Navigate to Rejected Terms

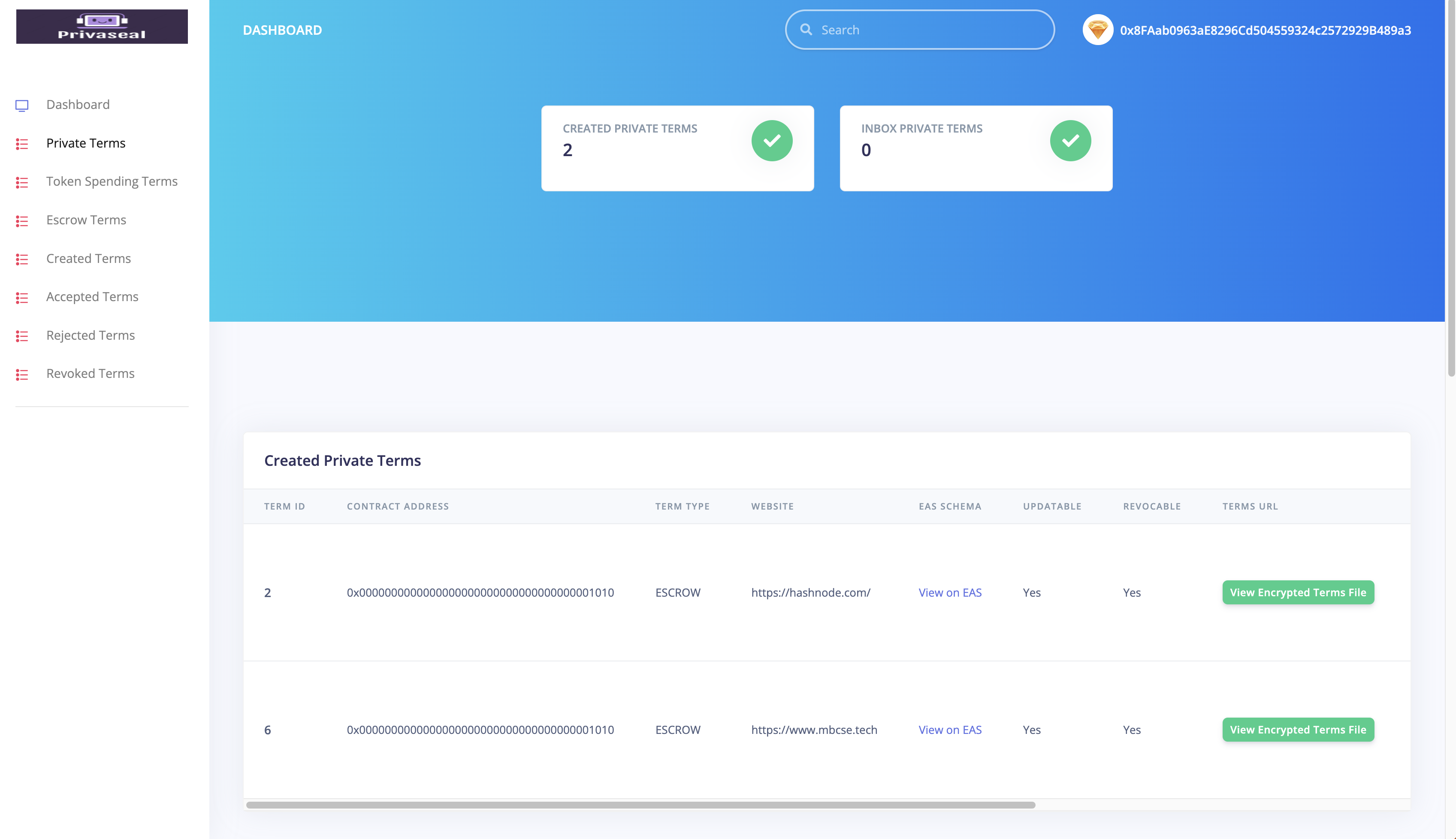tap(91, 335)
